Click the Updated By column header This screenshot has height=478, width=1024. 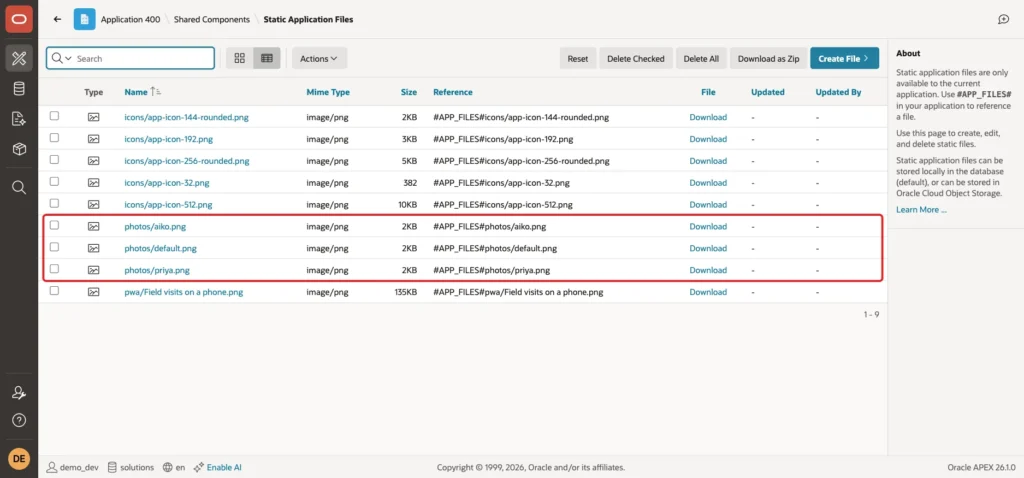tap(838, 92)
